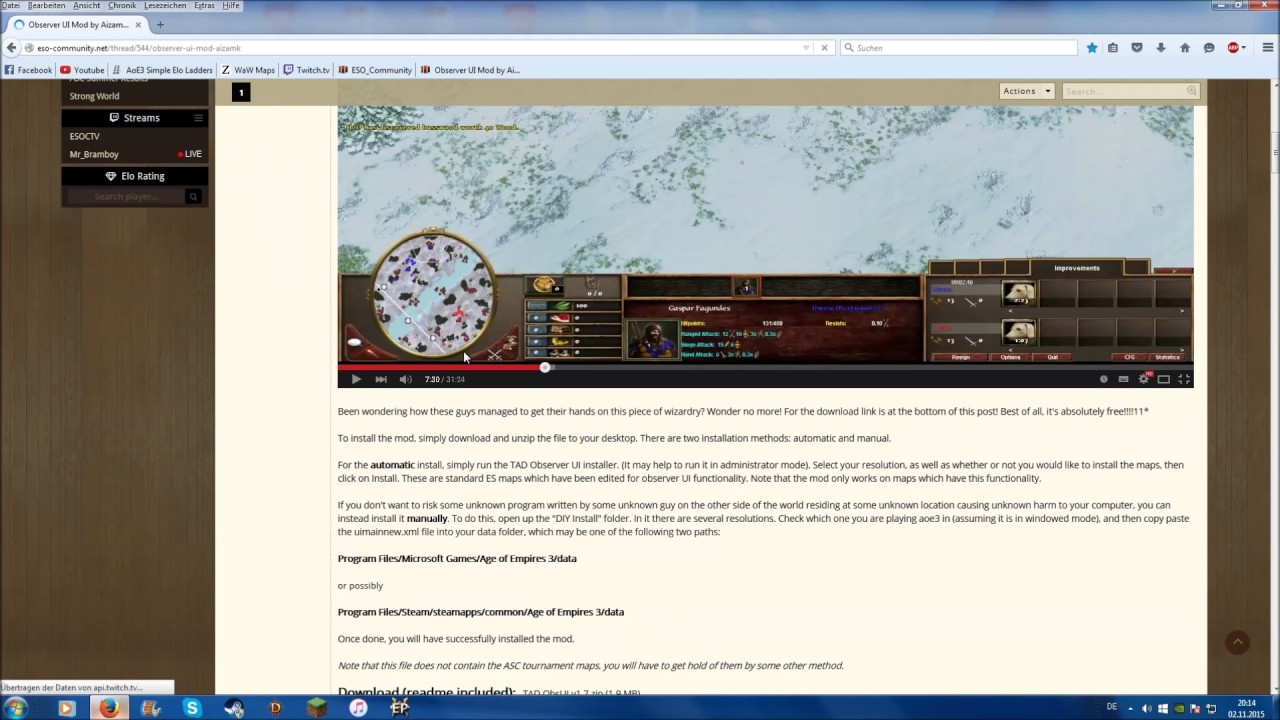
Task: Open Firefox downloads arrow
Action: point(1161,47)
